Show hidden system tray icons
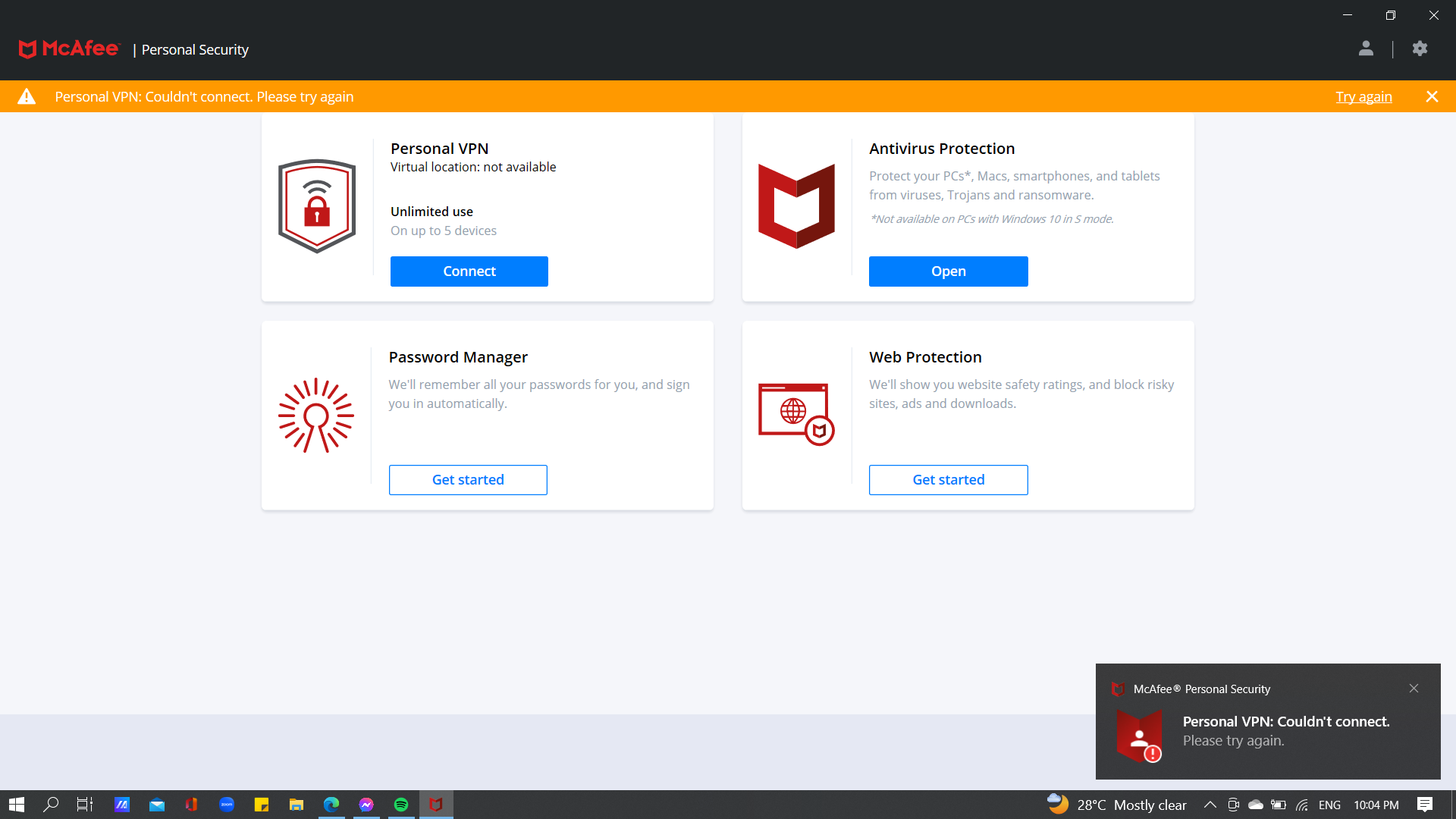 (1210, 805)
